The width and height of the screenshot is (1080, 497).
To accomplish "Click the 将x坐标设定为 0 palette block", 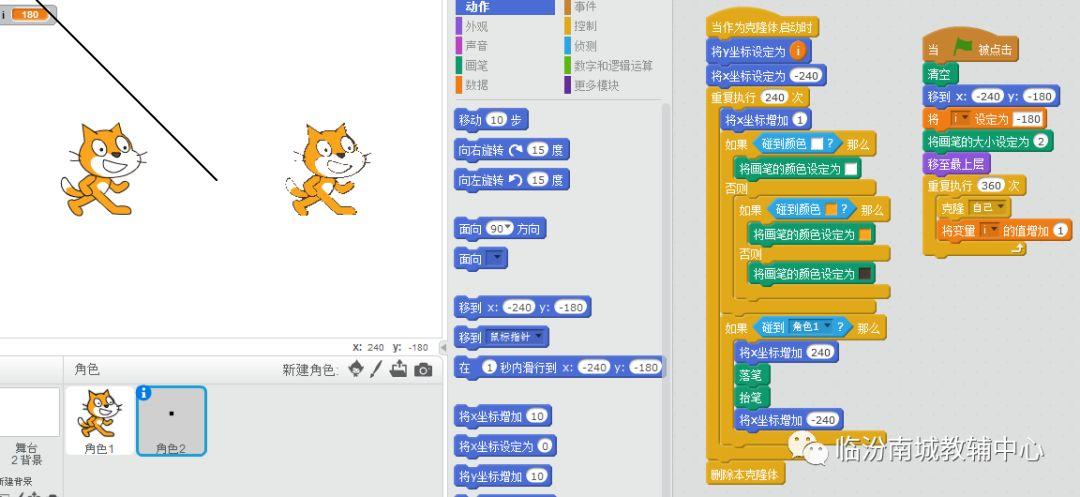I will tap(505, 446).
